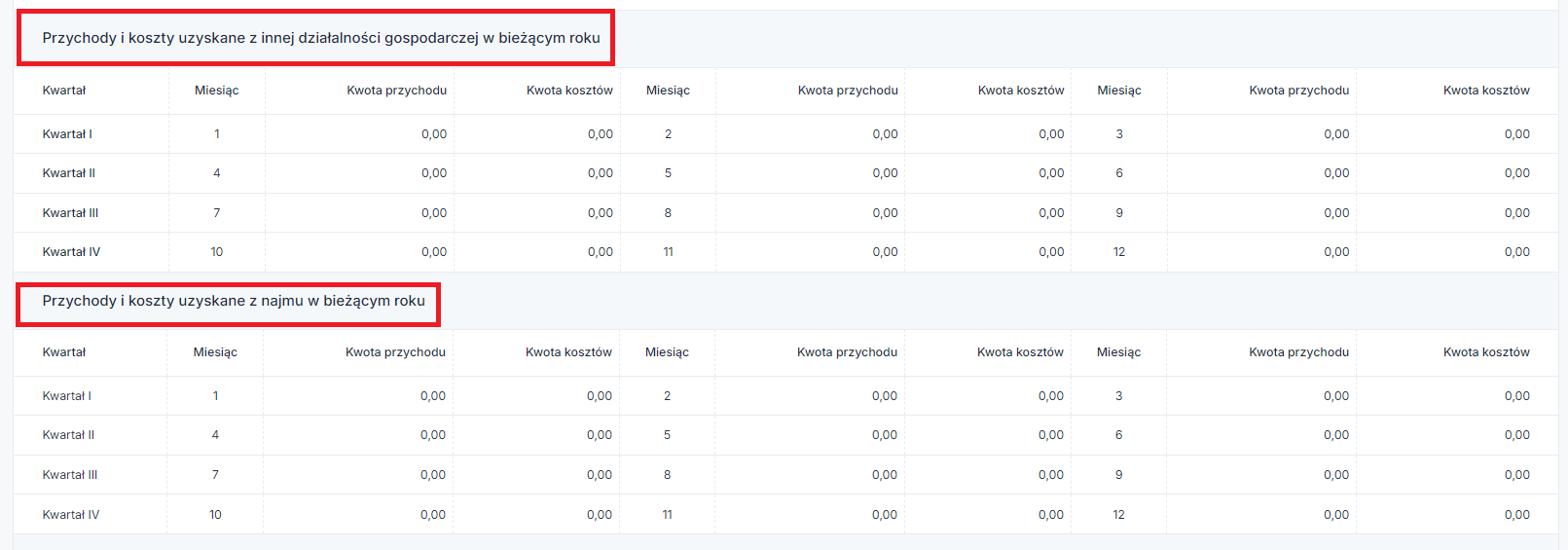
Task: Click first Kwota przychodu header in rental income table
Action: (x=395, y=352)
